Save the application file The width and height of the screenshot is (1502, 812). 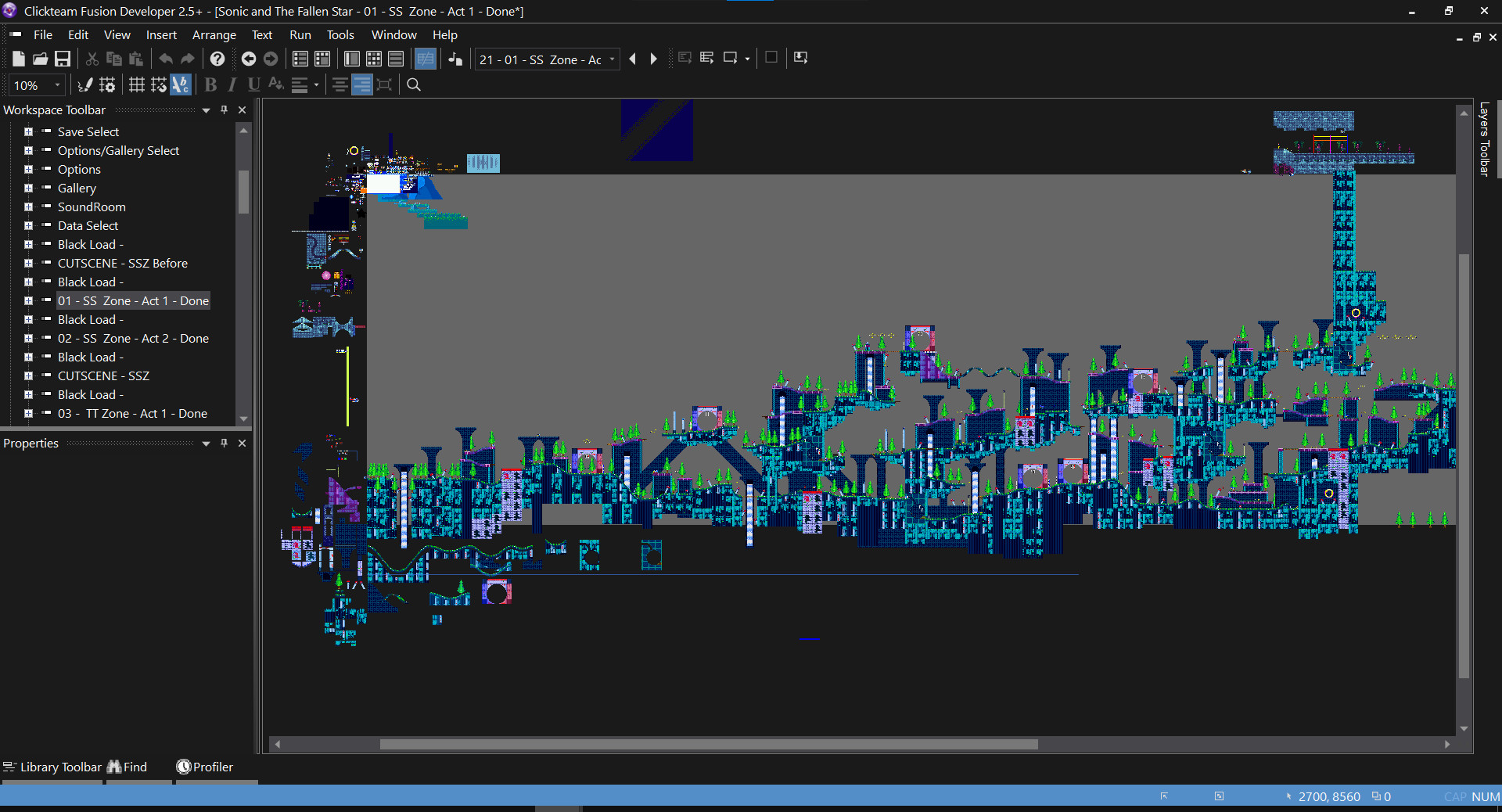(x=63, y=59)
